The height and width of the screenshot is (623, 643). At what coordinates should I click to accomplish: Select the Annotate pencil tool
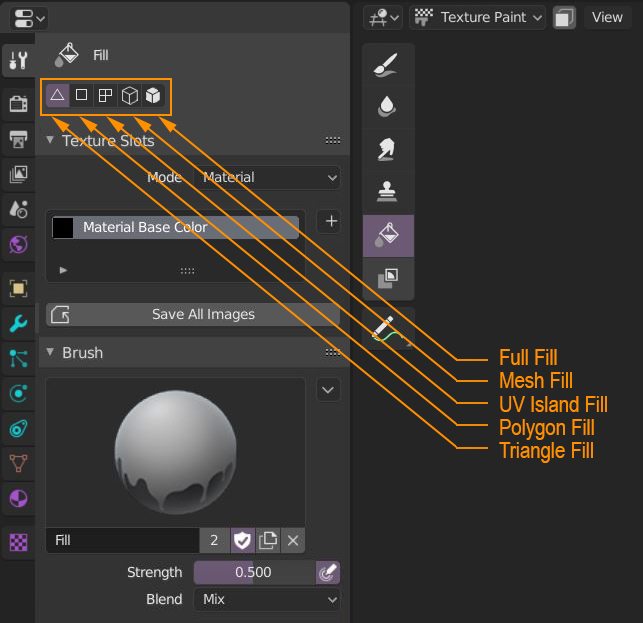pos(388,329)
